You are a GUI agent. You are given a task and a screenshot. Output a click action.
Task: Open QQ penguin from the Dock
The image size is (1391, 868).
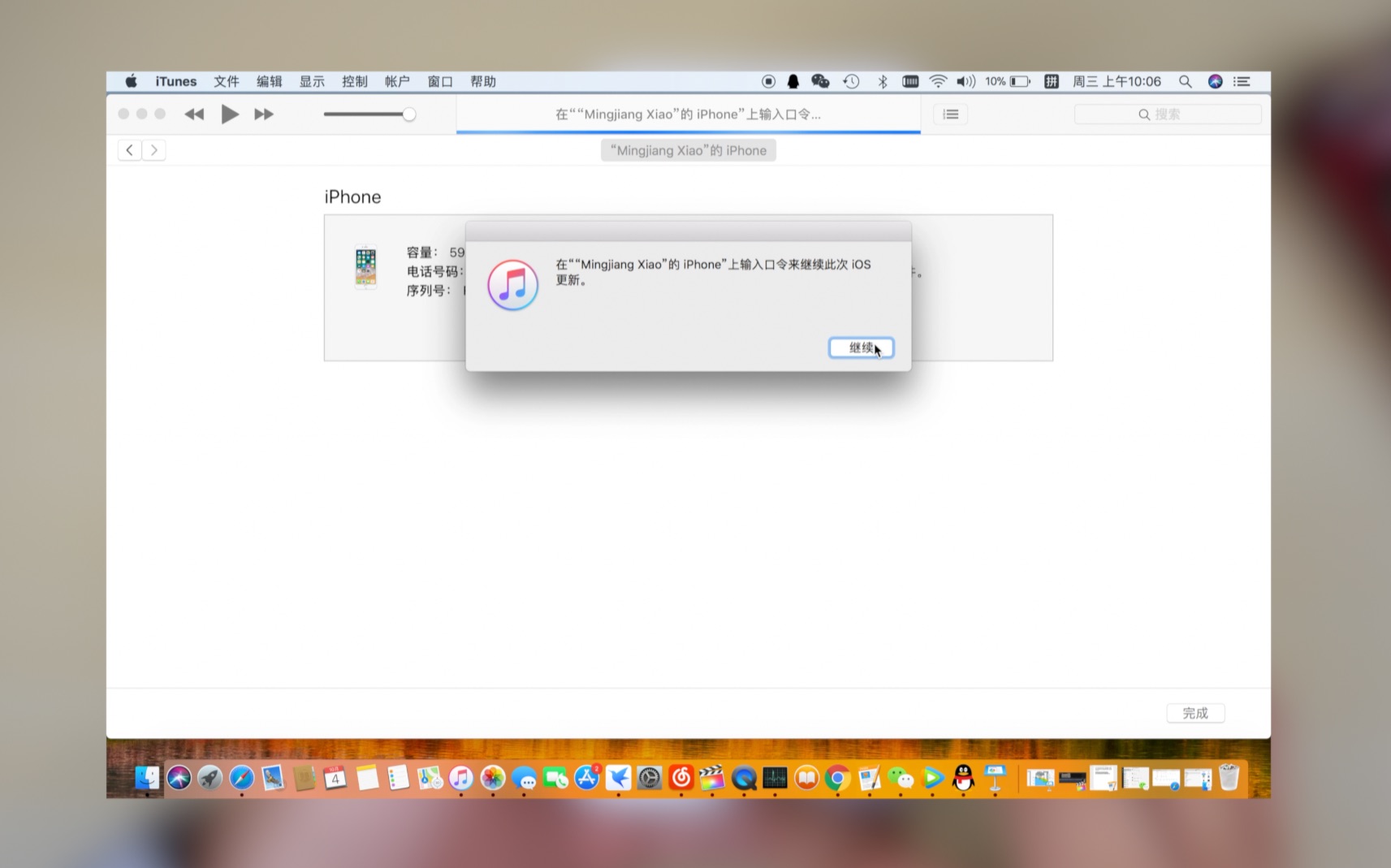pyautogui.click(x=963, y=778)
